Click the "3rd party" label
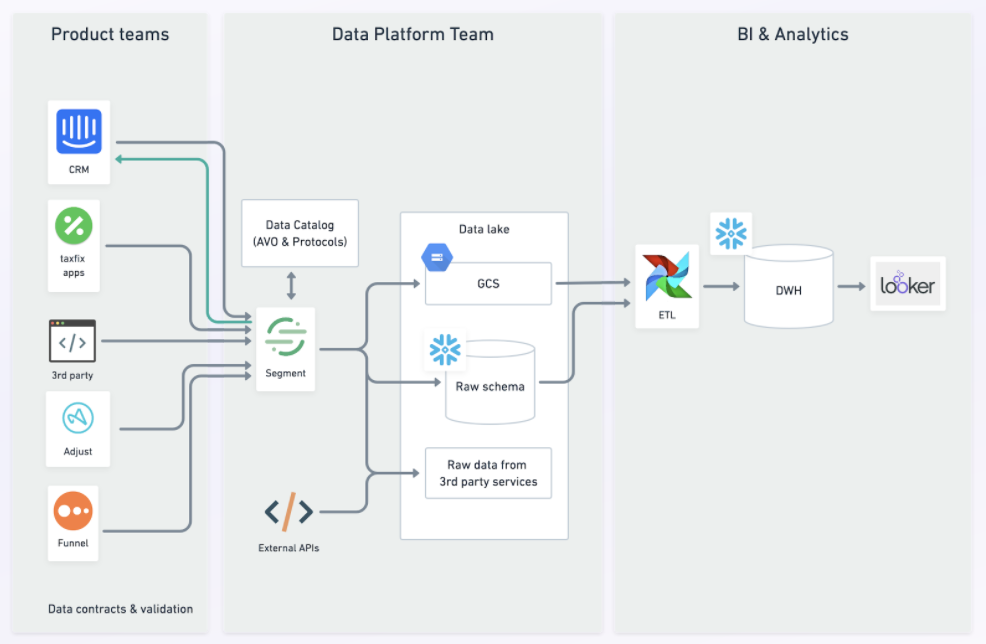986x644 pixels. pyautogui.click(x=72, y=375)
